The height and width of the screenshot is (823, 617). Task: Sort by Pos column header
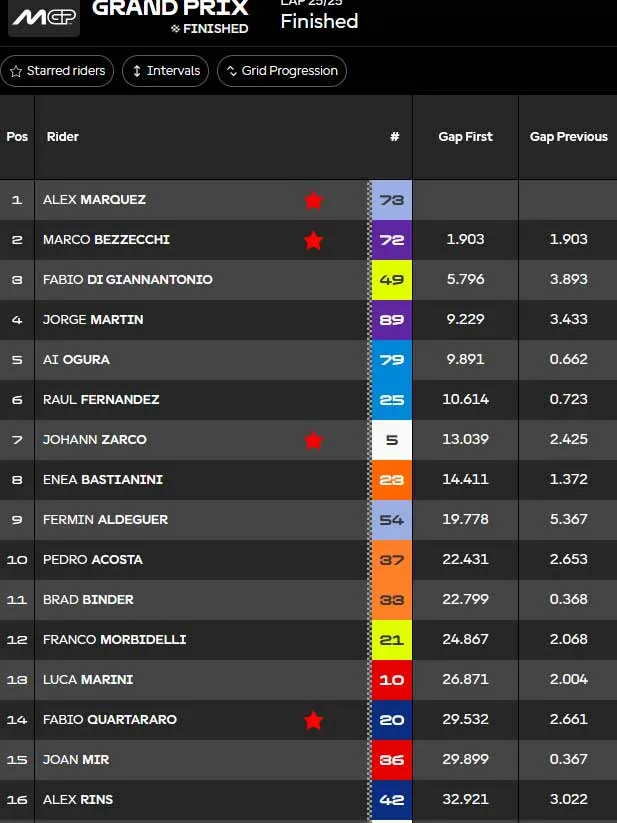(17, 137)
